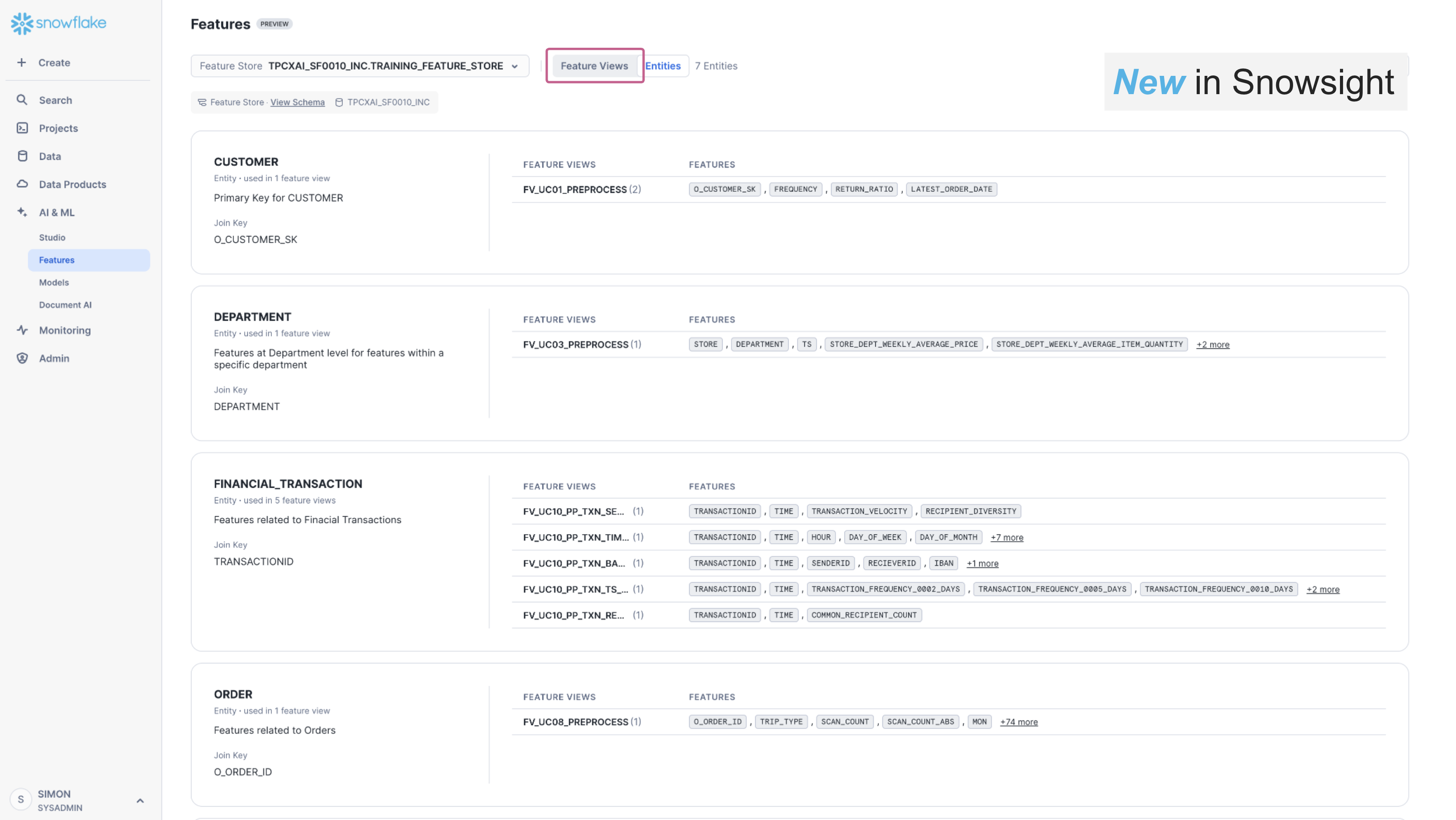Screen dimensions: 1456x820
Task: Select the Entities tab
Action: pyautogui.click(x=662, y=66)
